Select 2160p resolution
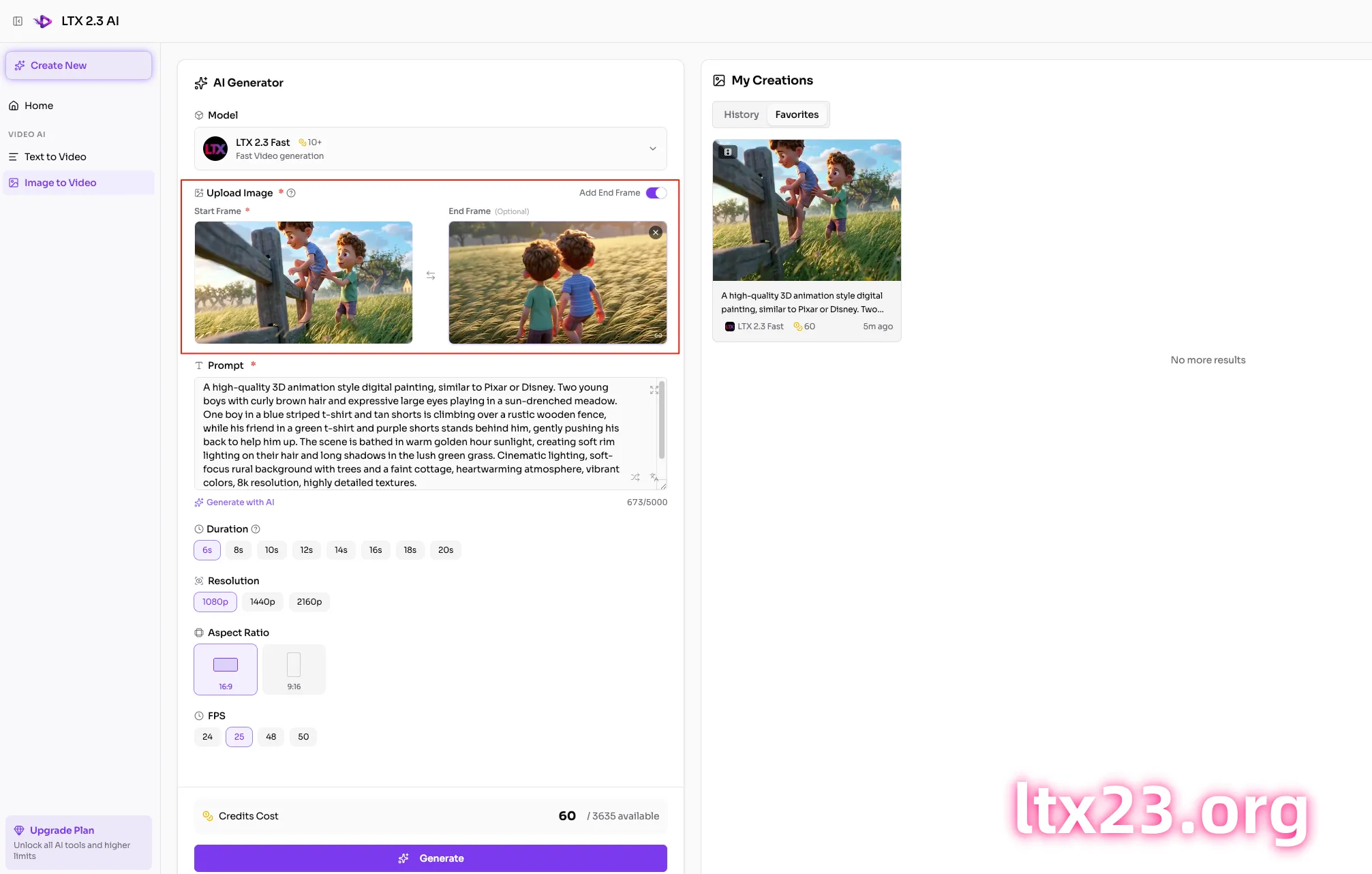Viewport: 1372px width, 874px height. pyautogui.click(x=309, y=602)
